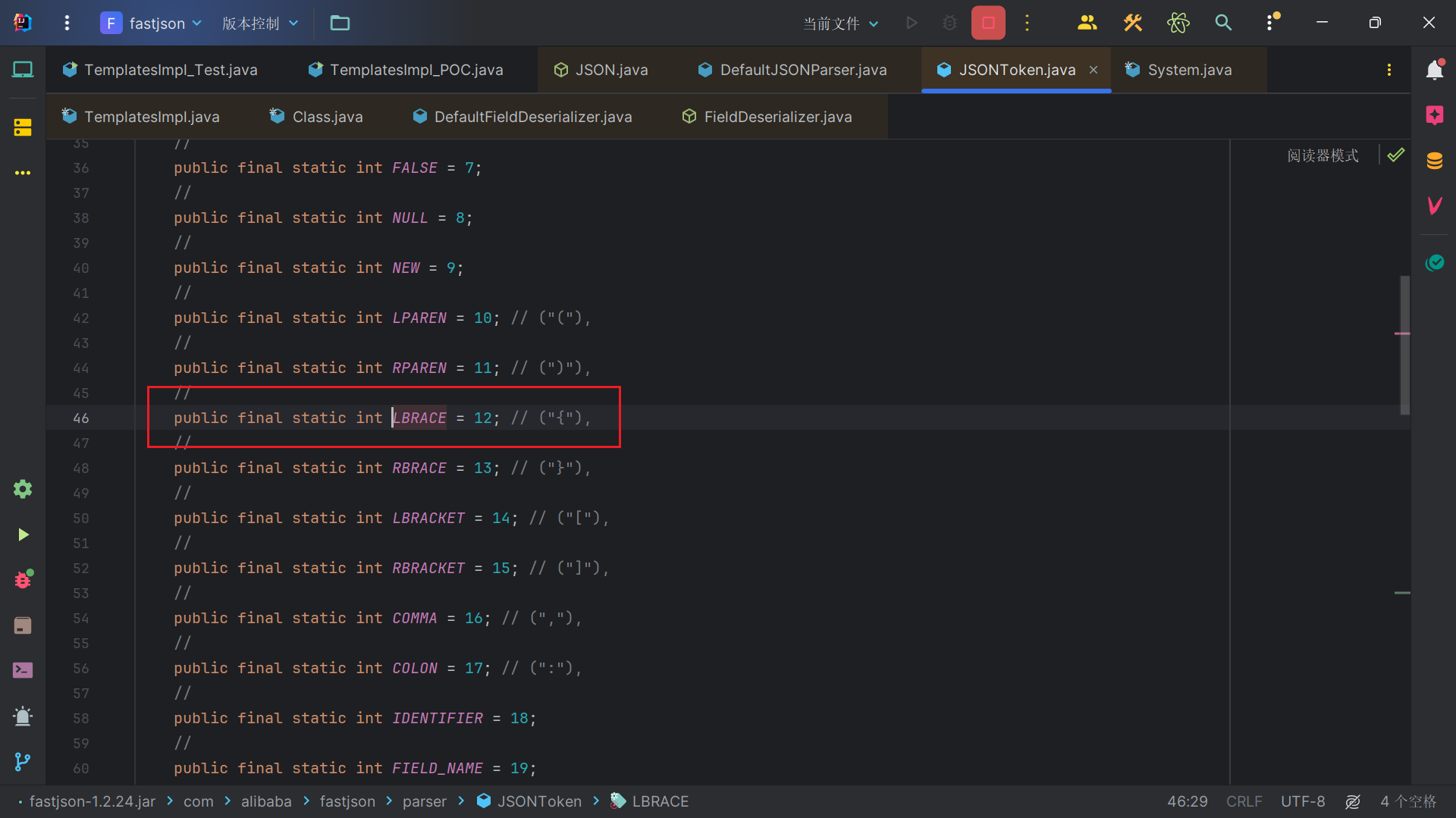This screenshot has width=1456, height=818.
Task: Switch to TemplatesImpl_Test.java tab
Action: [161, 70]
